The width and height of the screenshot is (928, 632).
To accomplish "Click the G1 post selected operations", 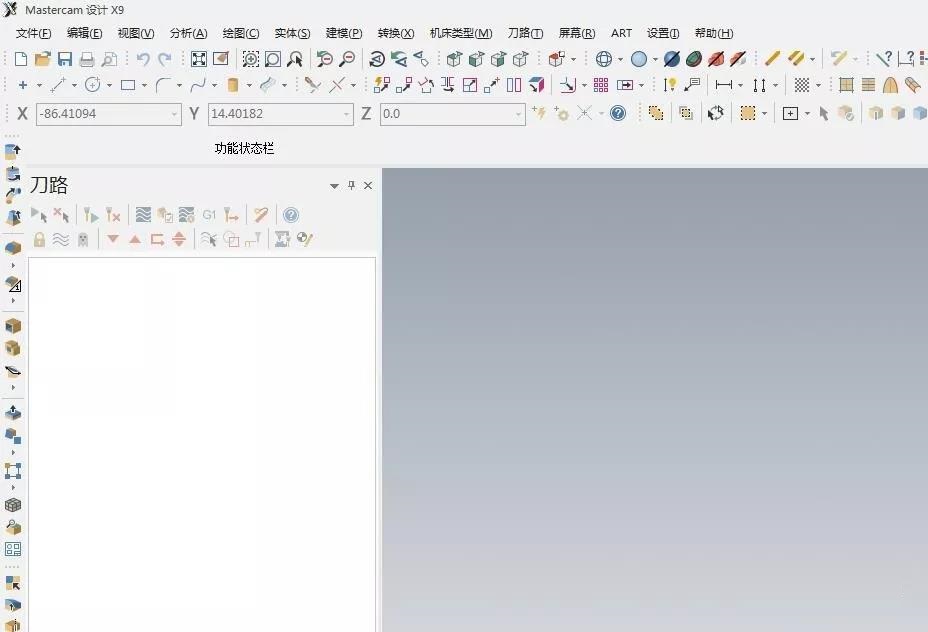I will 209,215.
